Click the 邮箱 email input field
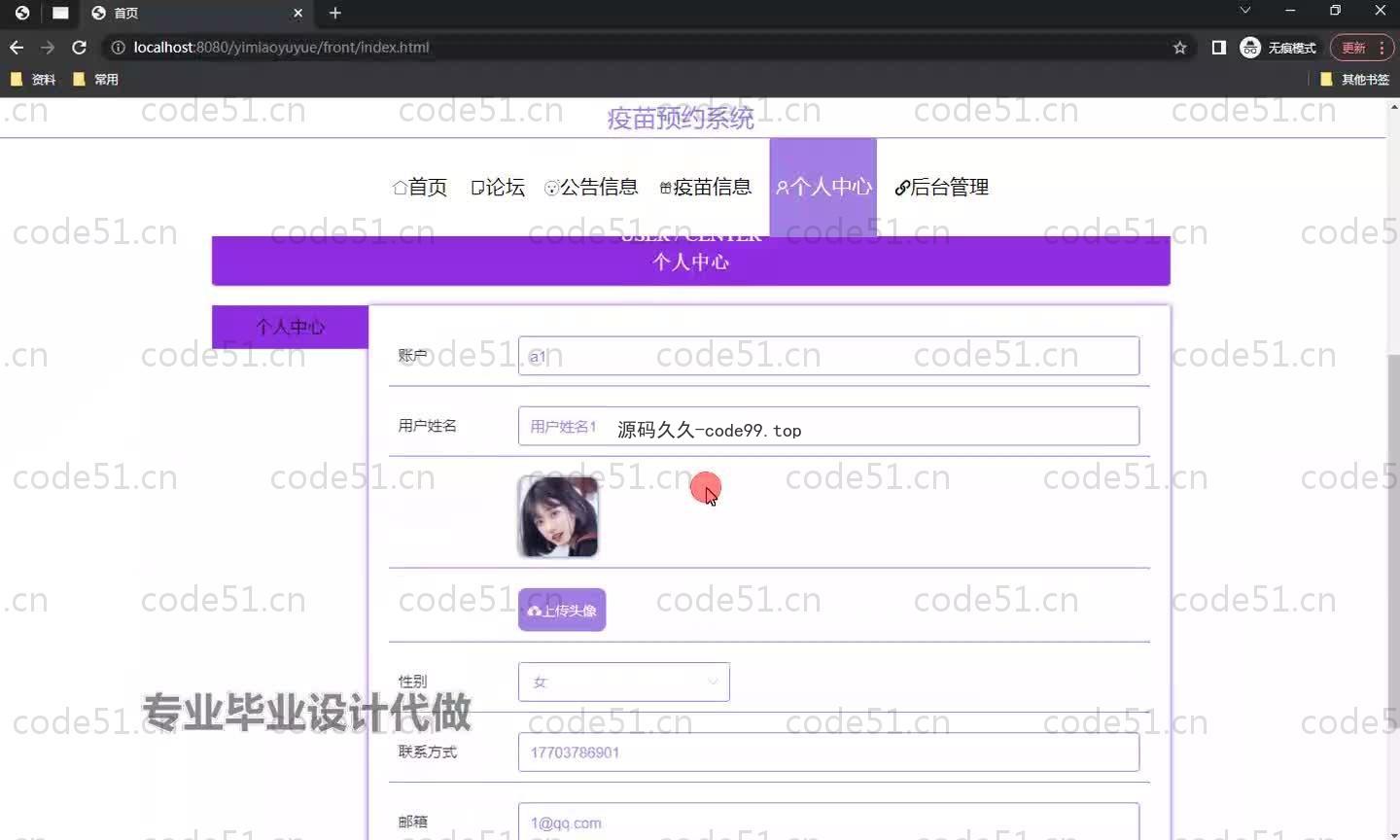 pos(828,822)
